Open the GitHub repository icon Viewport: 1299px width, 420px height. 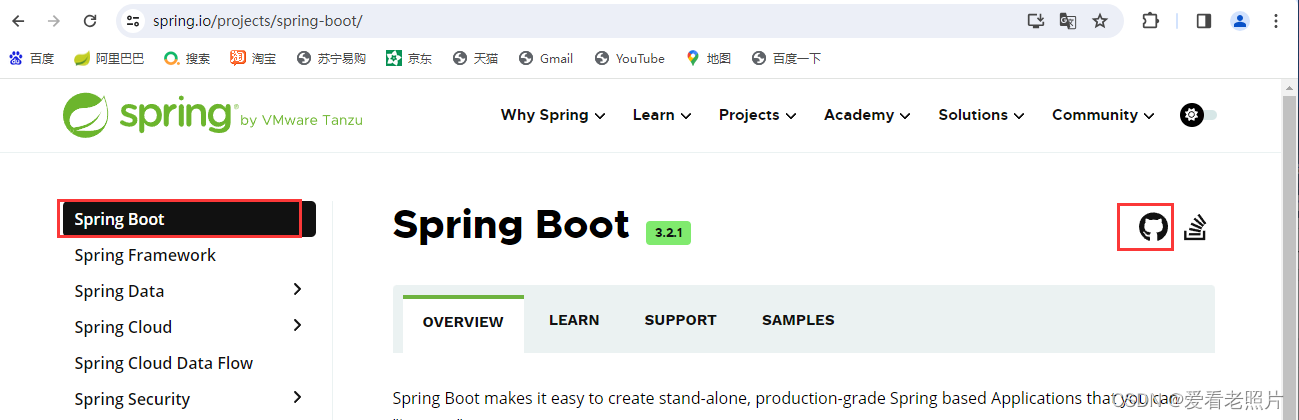tap(1153, 228)
